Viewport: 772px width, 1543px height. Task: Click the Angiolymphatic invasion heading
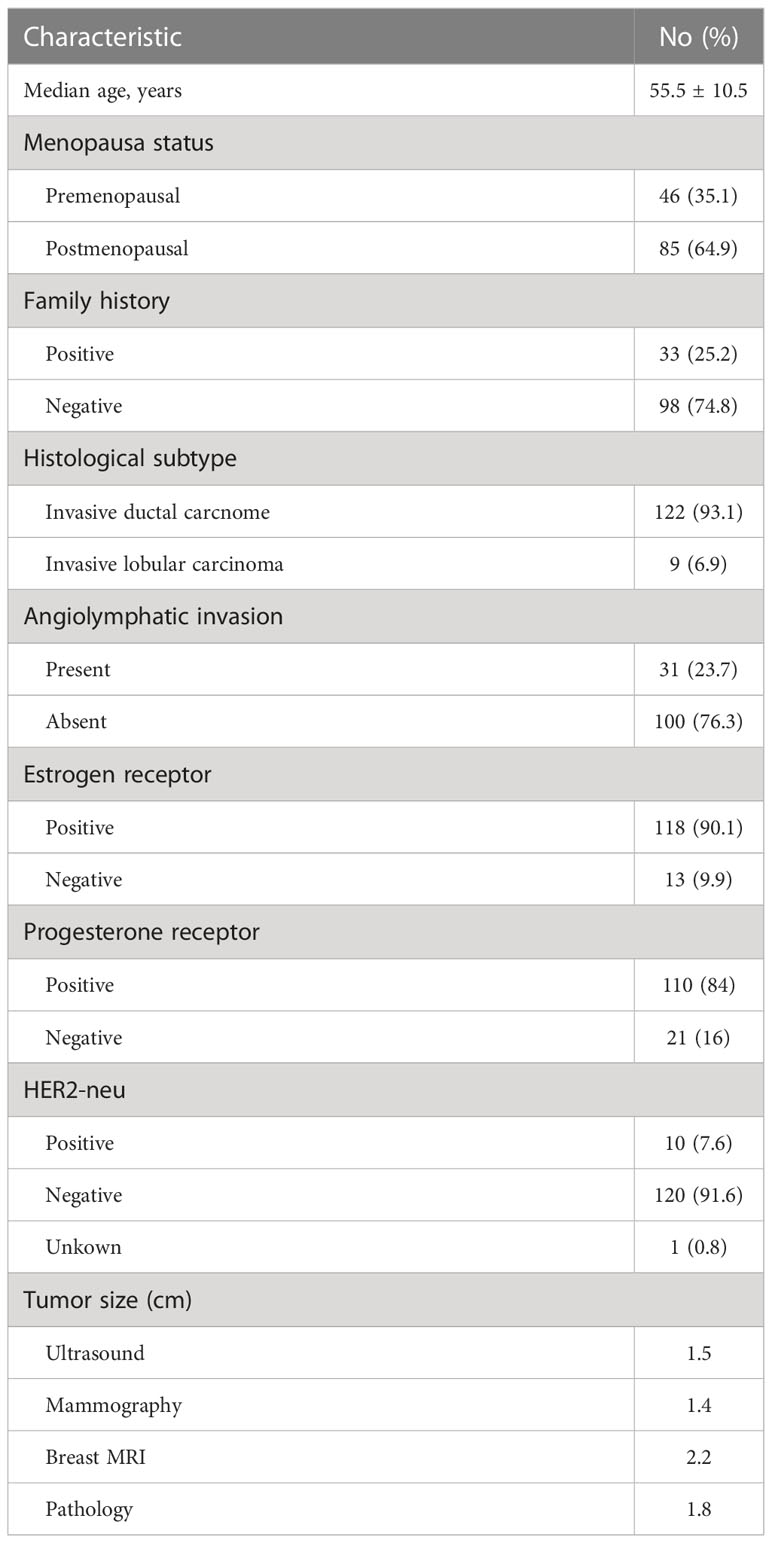coord(153,617)
